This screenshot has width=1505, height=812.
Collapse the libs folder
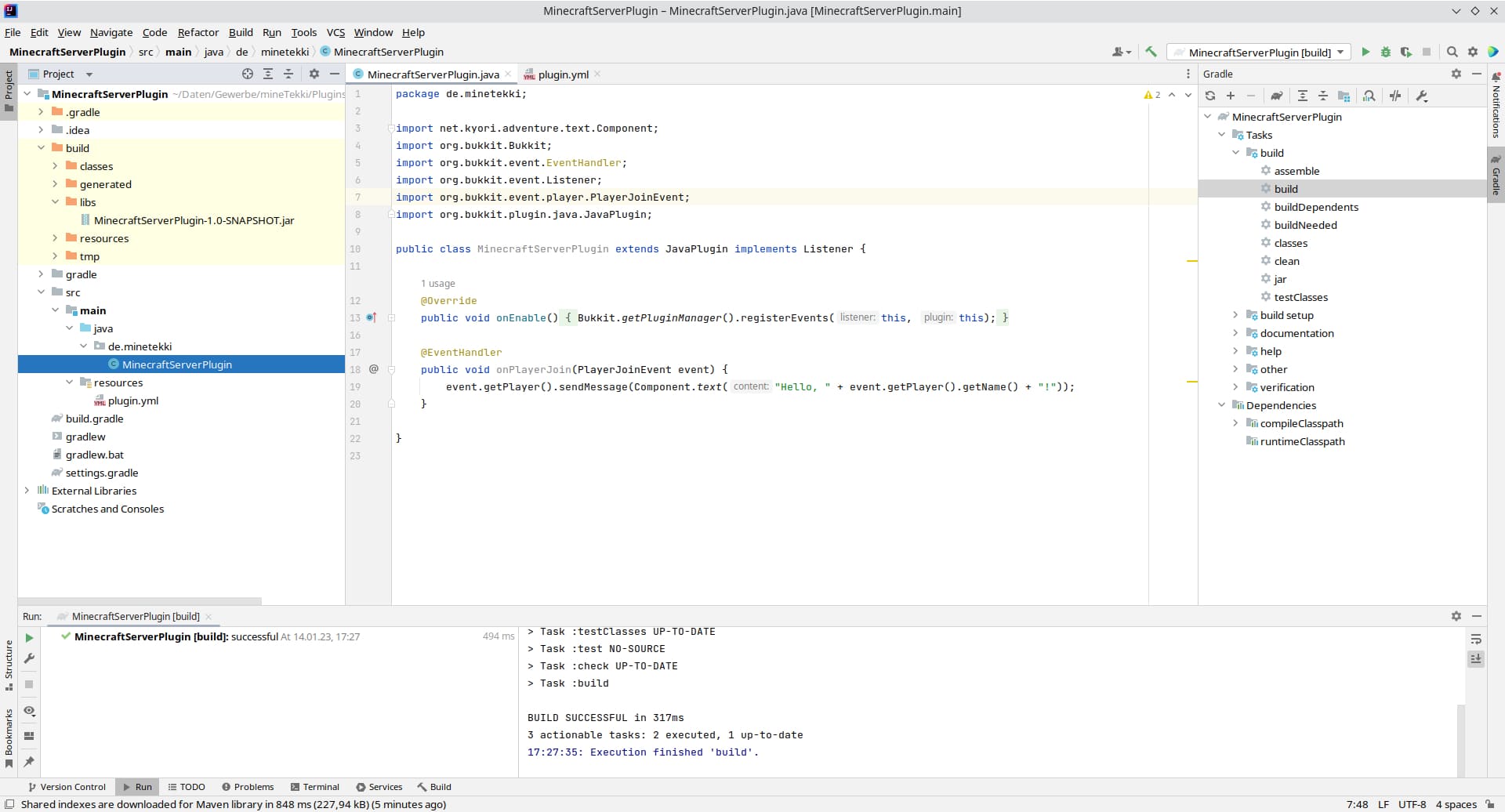tap(55, 202)
